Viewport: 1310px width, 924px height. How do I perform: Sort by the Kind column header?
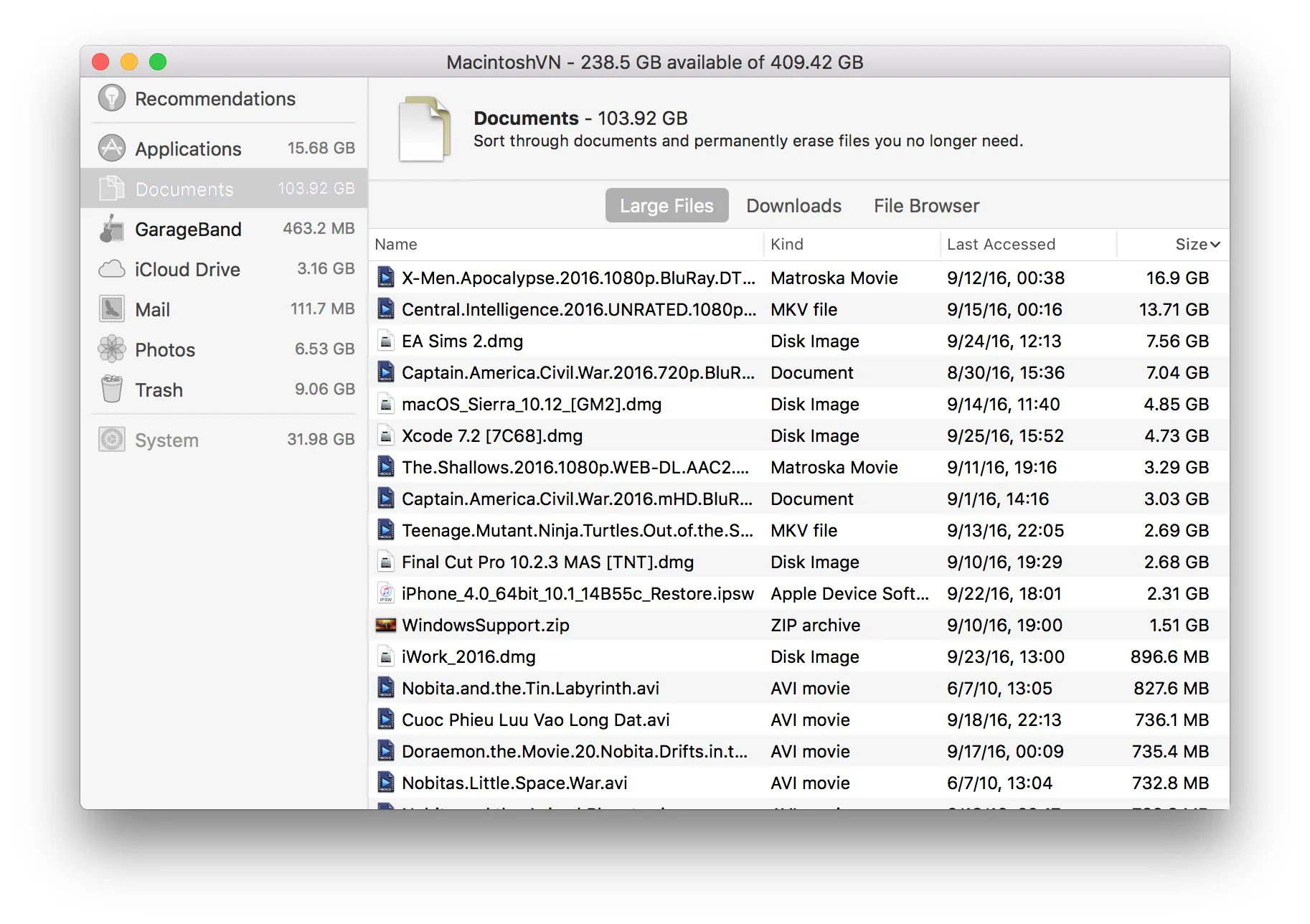click(787, 244)
